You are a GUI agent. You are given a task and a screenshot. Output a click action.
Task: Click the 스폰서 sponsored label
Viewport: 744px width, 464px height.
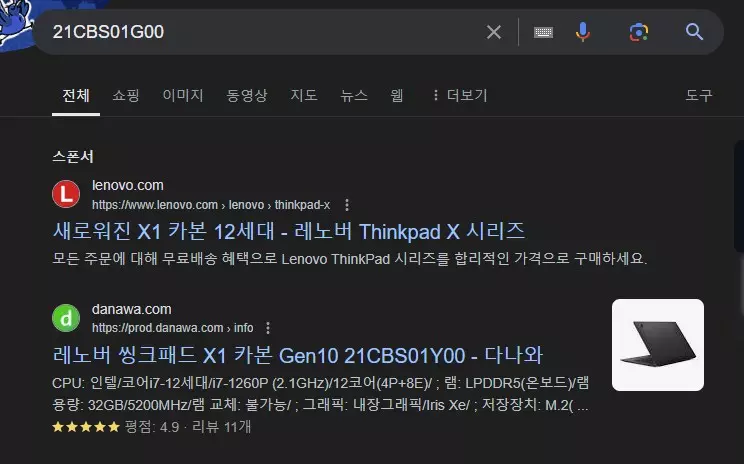click(73, 157)
